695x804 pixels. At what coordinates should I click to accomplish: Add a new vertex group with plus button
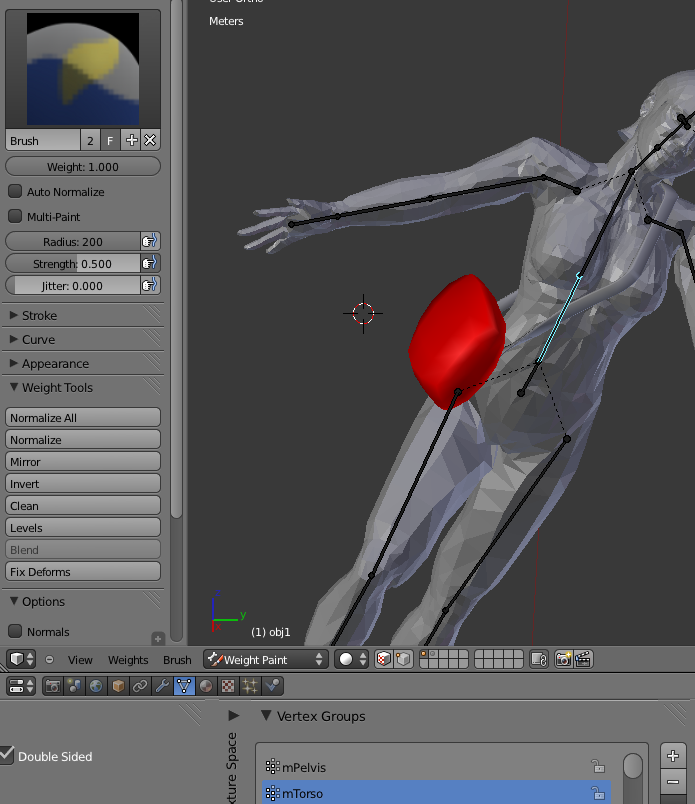[673, 756]
